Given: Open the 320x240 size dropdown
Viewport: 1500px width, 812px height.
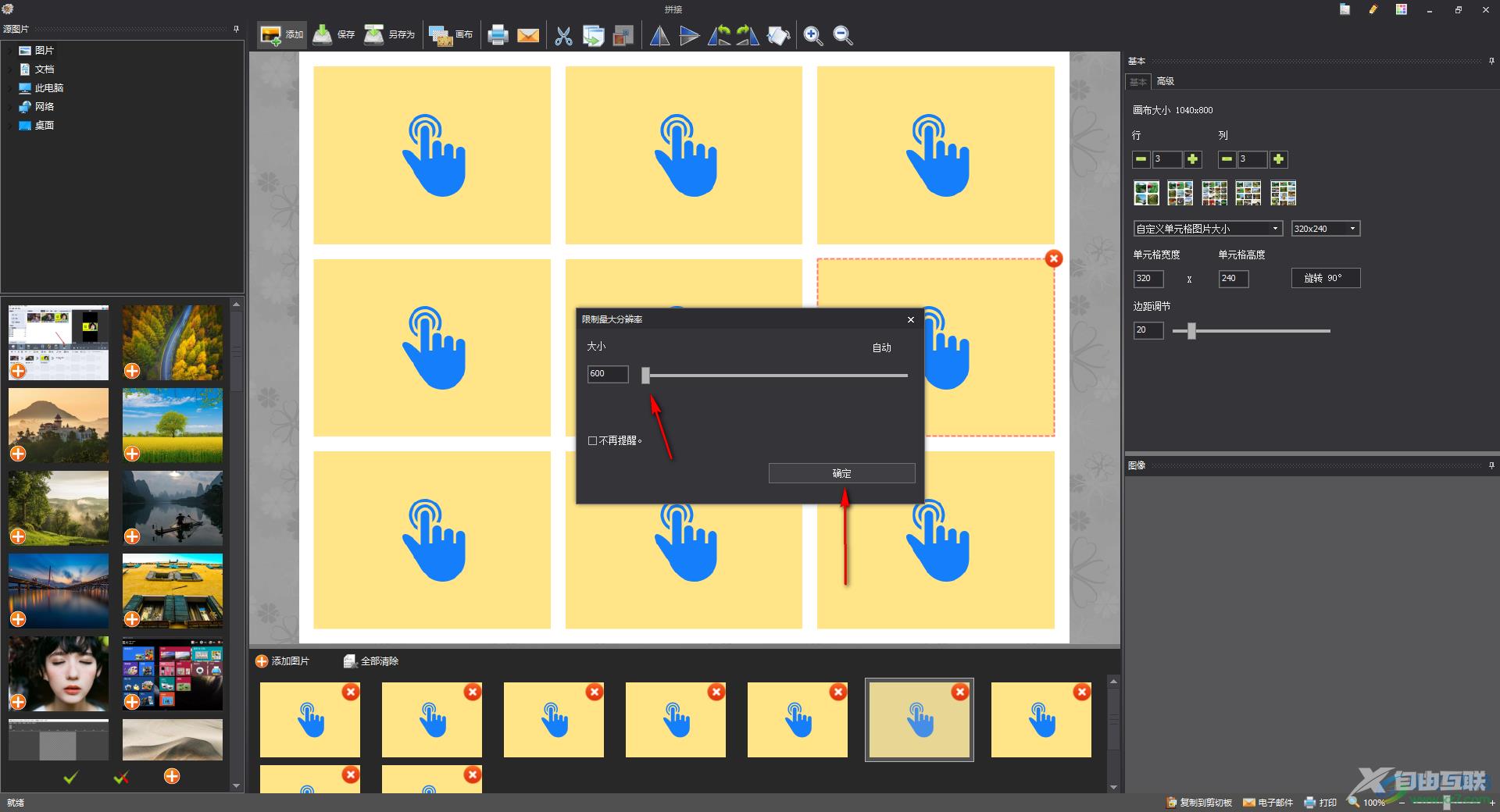Looking at the screenshot, I should [1325, 229].
